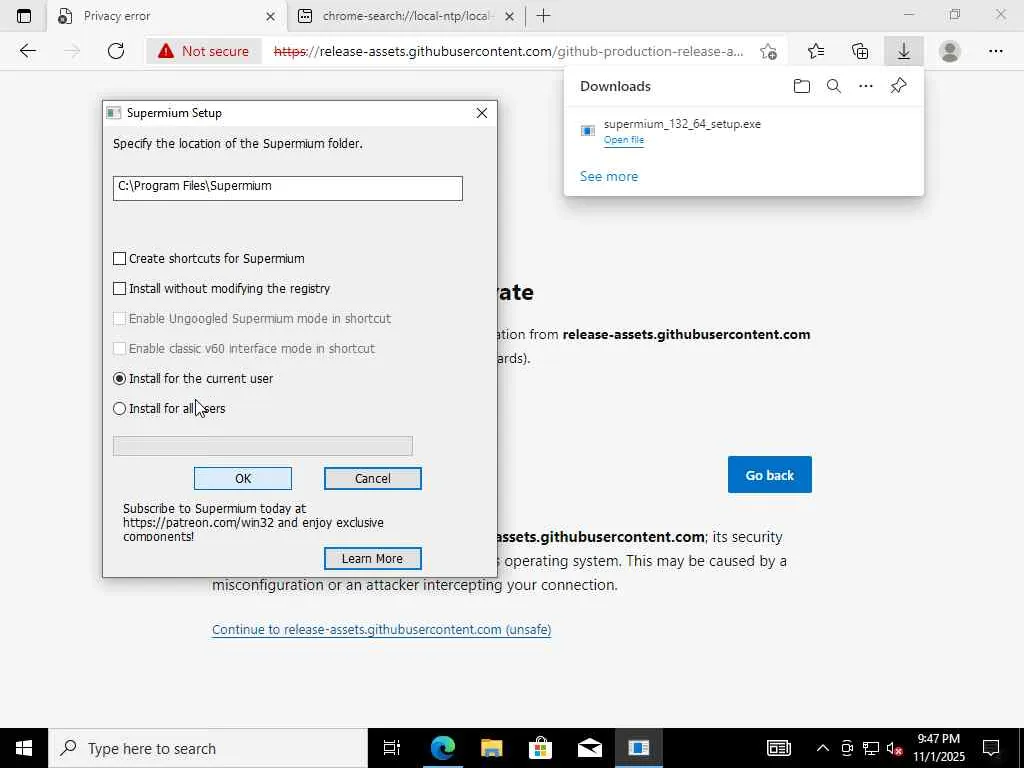Open File Explorer from the taskbar

tap(492, 748)
